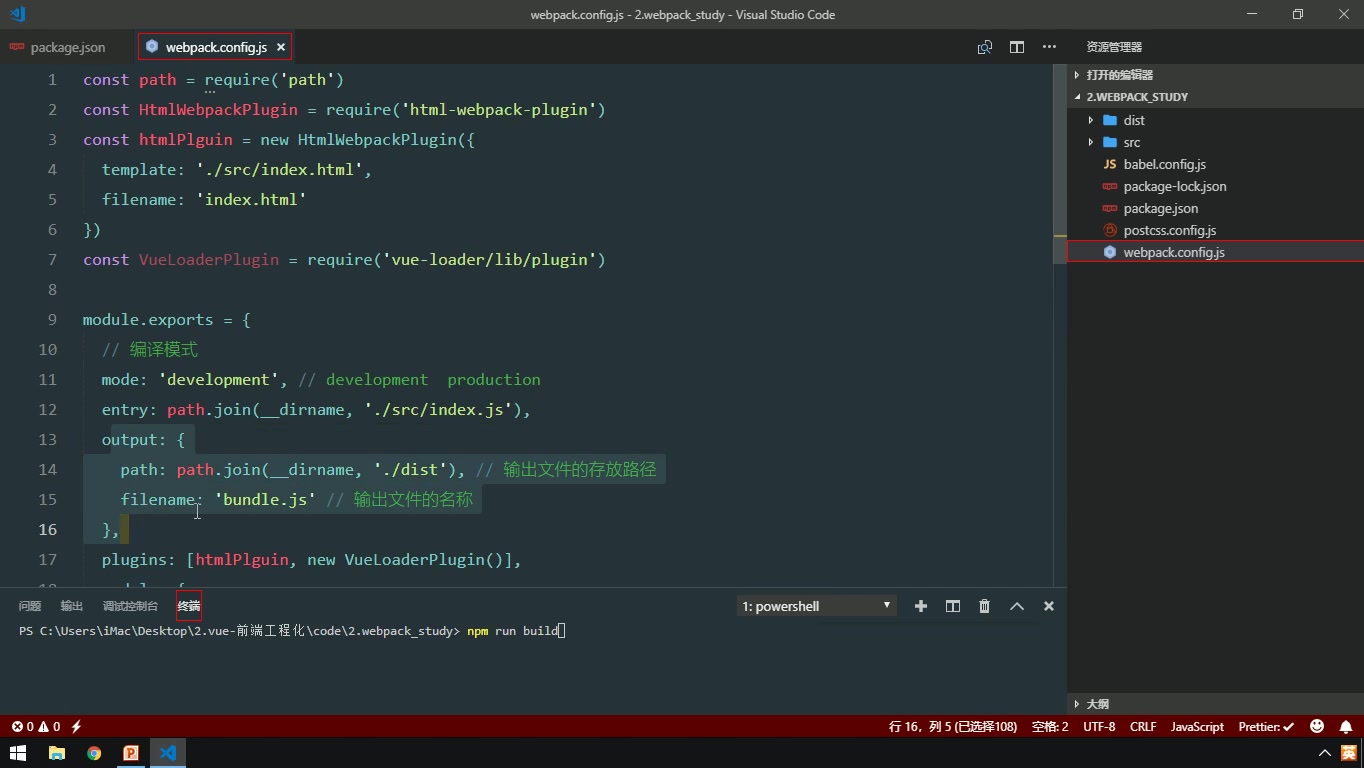
Task: Select the webpack.config.js editor tab
Action: [215, 47]
